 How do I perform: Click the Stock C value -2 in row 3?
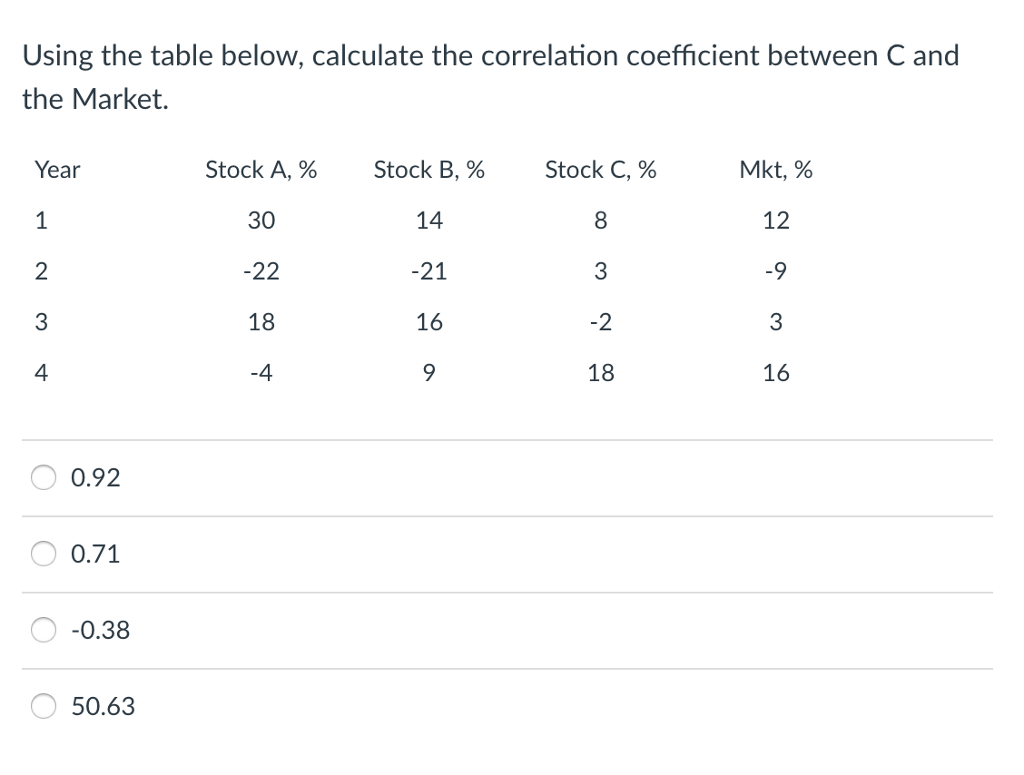[598, 322]
